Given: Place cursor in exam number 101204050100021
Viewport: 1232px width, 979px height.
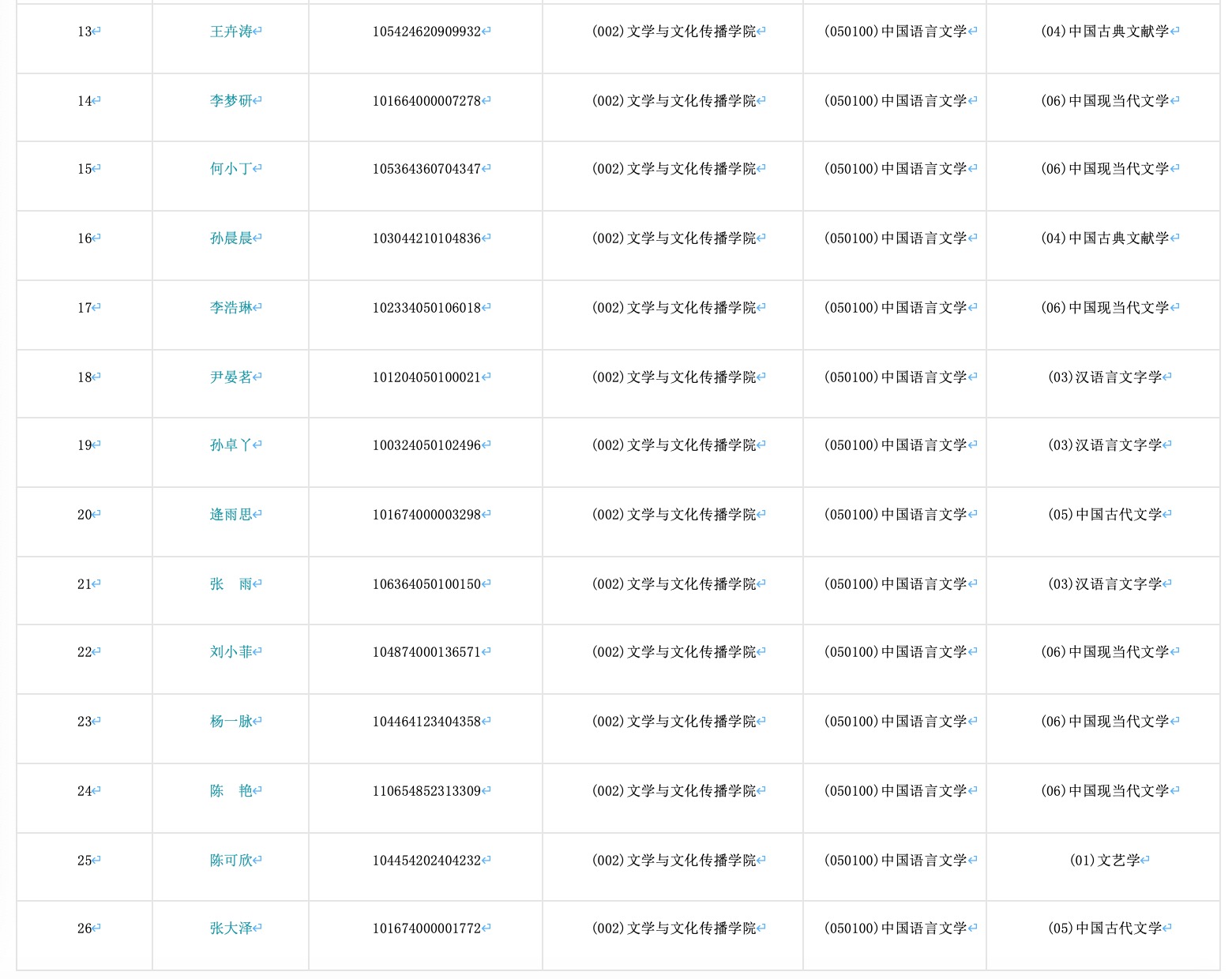Looking at the screenshot, I should pos(426,377).
